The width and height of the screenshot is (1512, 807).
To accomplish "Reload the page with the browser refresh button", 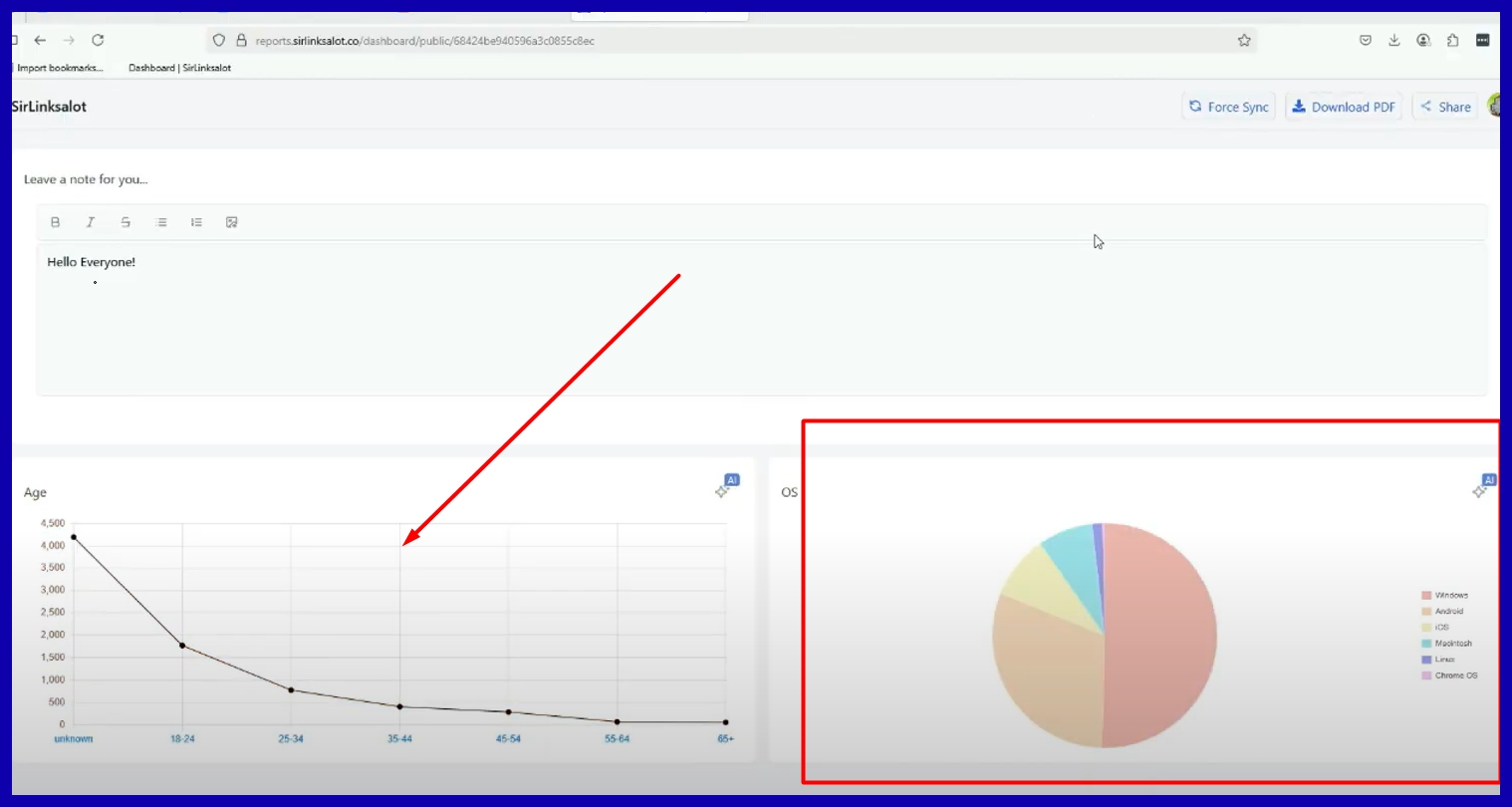I will (98, 41).
